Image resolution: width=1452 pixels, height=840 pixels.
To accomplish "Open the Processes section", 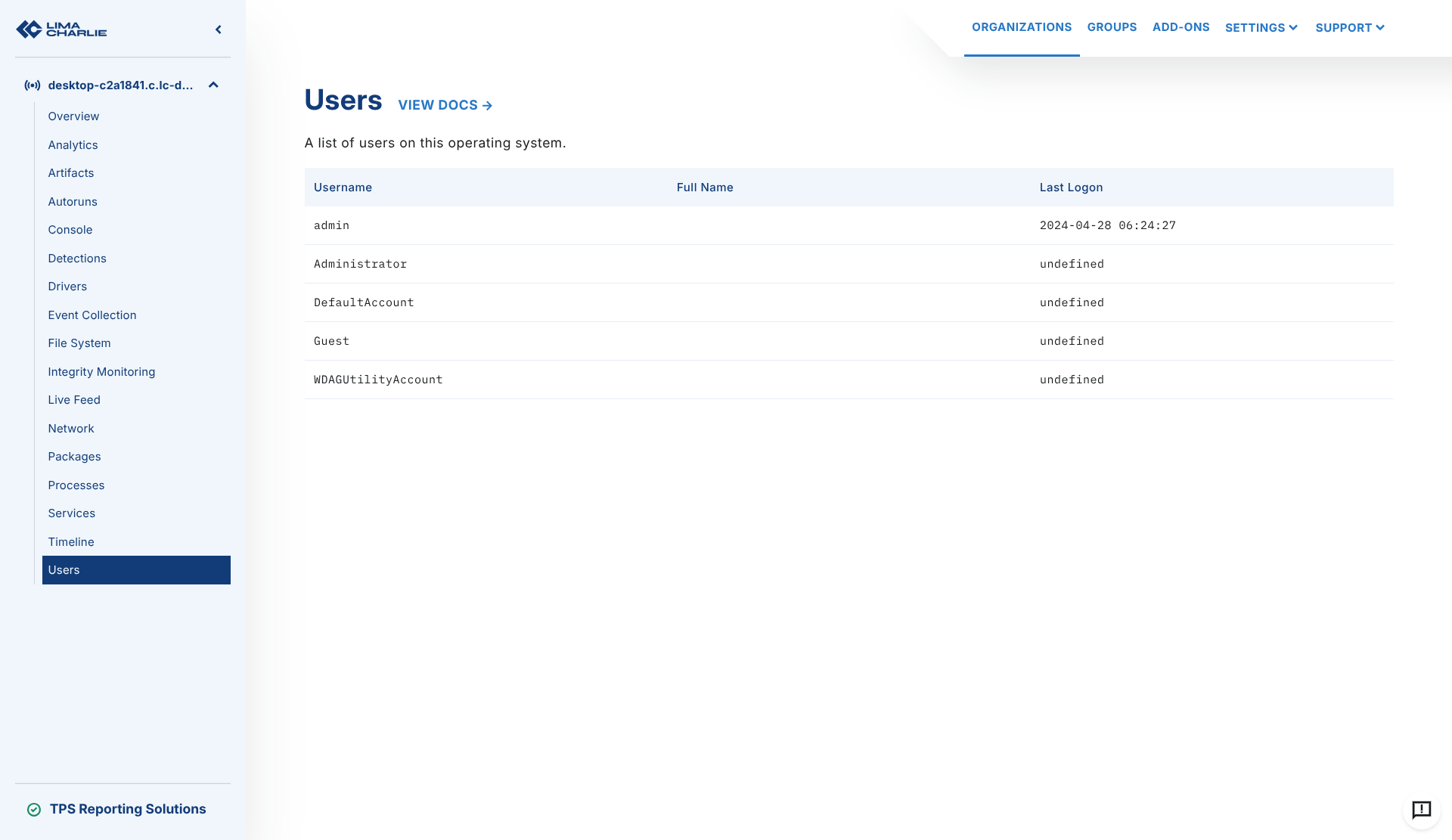I will click(x=76, y=485).
